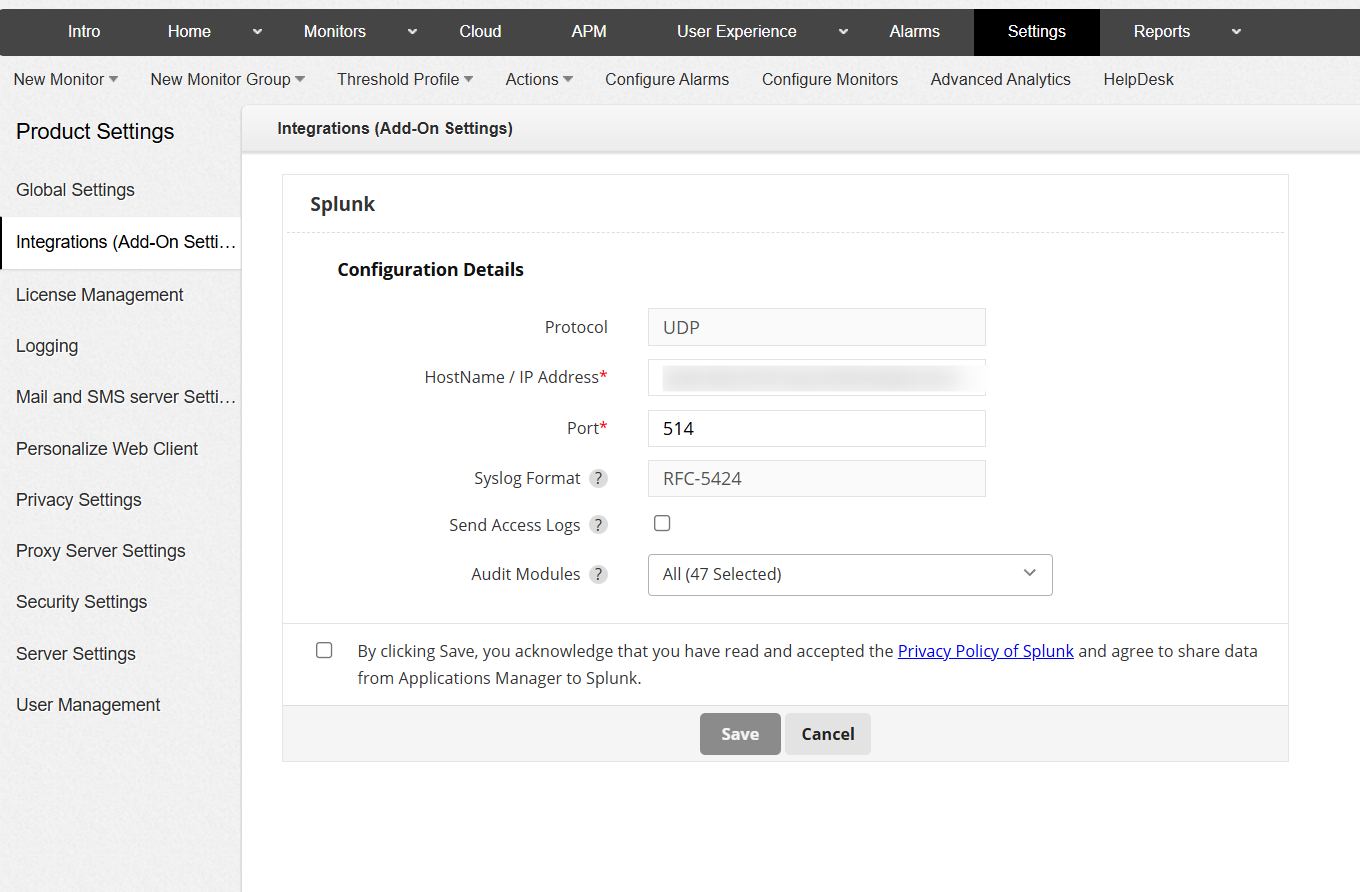Open User Management settings
1360x892 pixels.
pyautogui.click(x=88, y=704)
